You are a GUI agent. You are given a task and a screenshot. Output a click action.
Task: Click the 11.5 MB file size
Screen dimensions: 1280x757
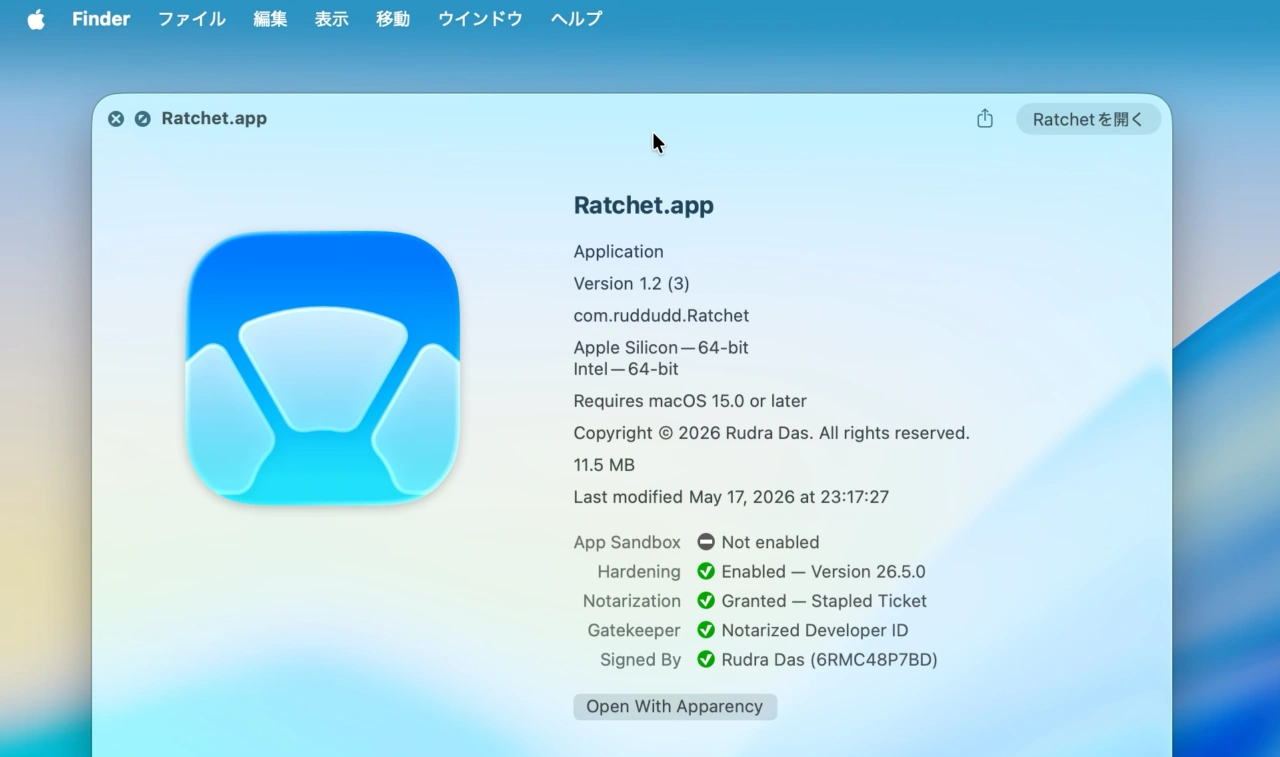click(x=604, y=465)
